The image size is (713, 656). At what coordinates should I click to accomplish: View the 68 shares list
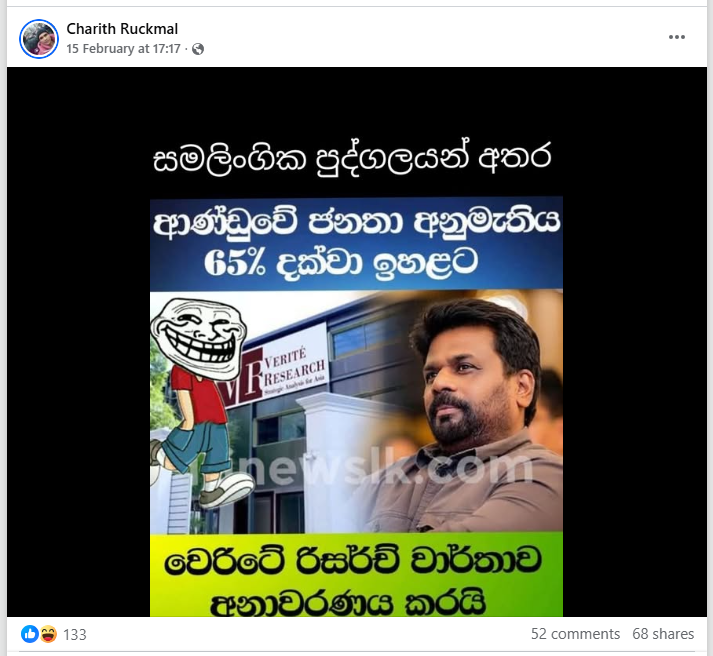pos(663,634)
